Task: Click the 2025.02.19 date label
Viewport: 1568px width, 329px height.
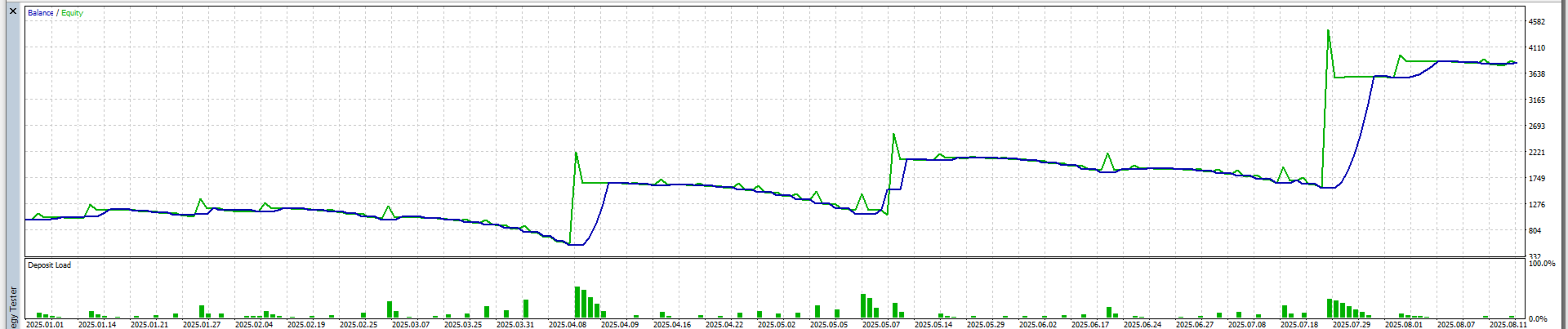Action: coord(306,325)
